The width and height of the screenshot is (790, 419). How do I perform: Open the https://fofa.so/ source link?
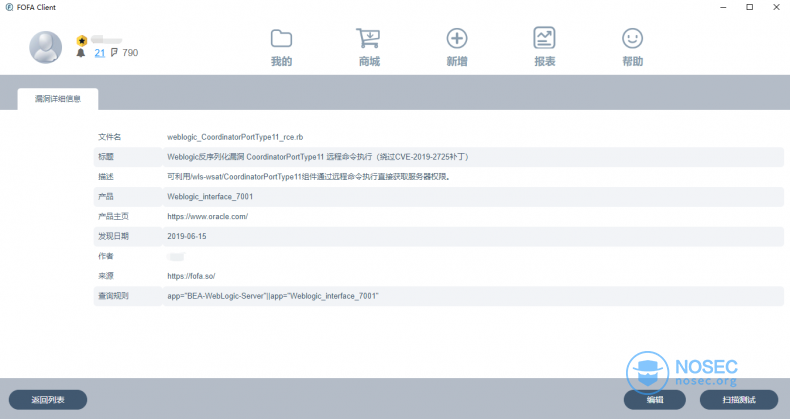(191, 276)
